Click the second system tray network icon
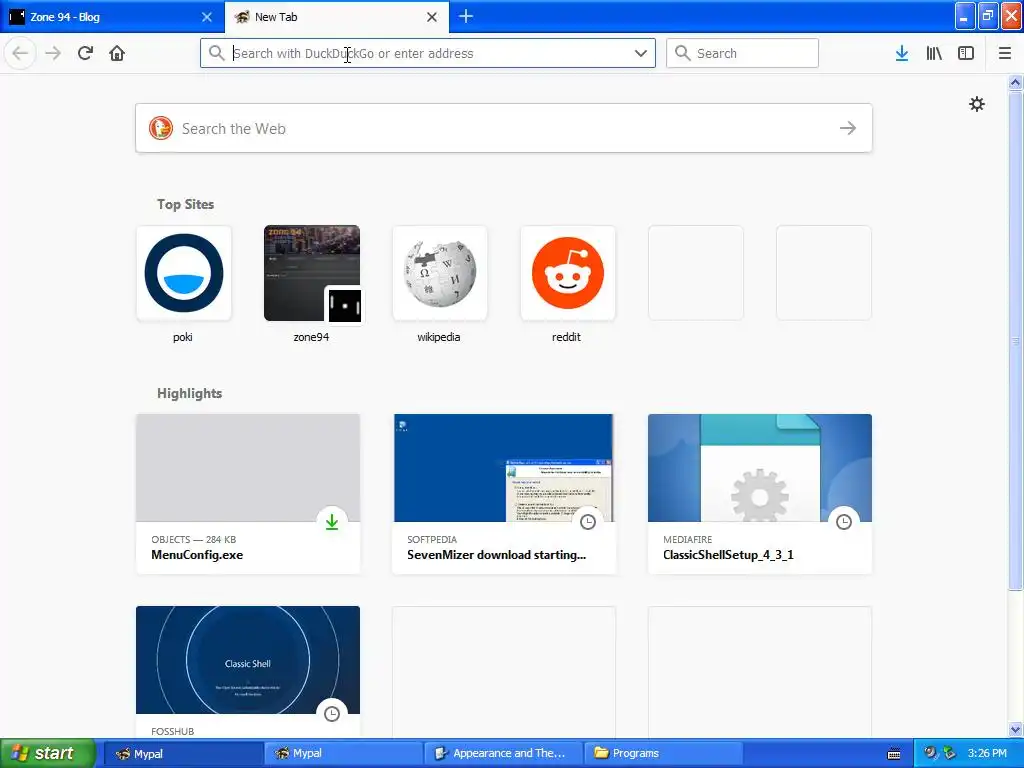The image size is (1024, 768). tap(949, 753)
